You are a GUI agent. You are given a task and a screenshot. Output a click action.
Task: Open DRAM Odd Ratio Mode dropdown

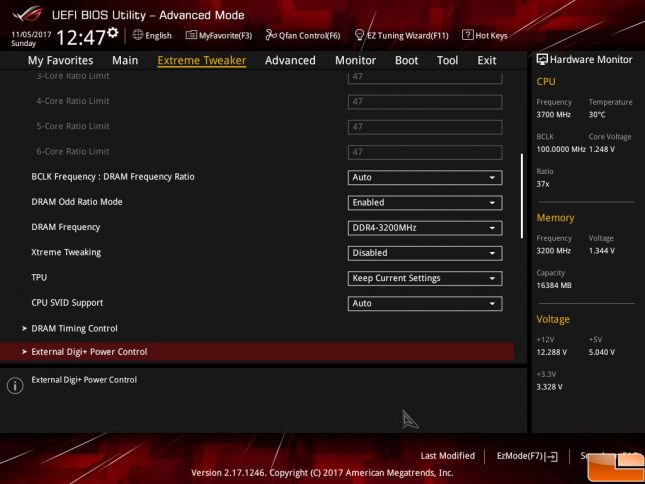[x=425, y=203]
